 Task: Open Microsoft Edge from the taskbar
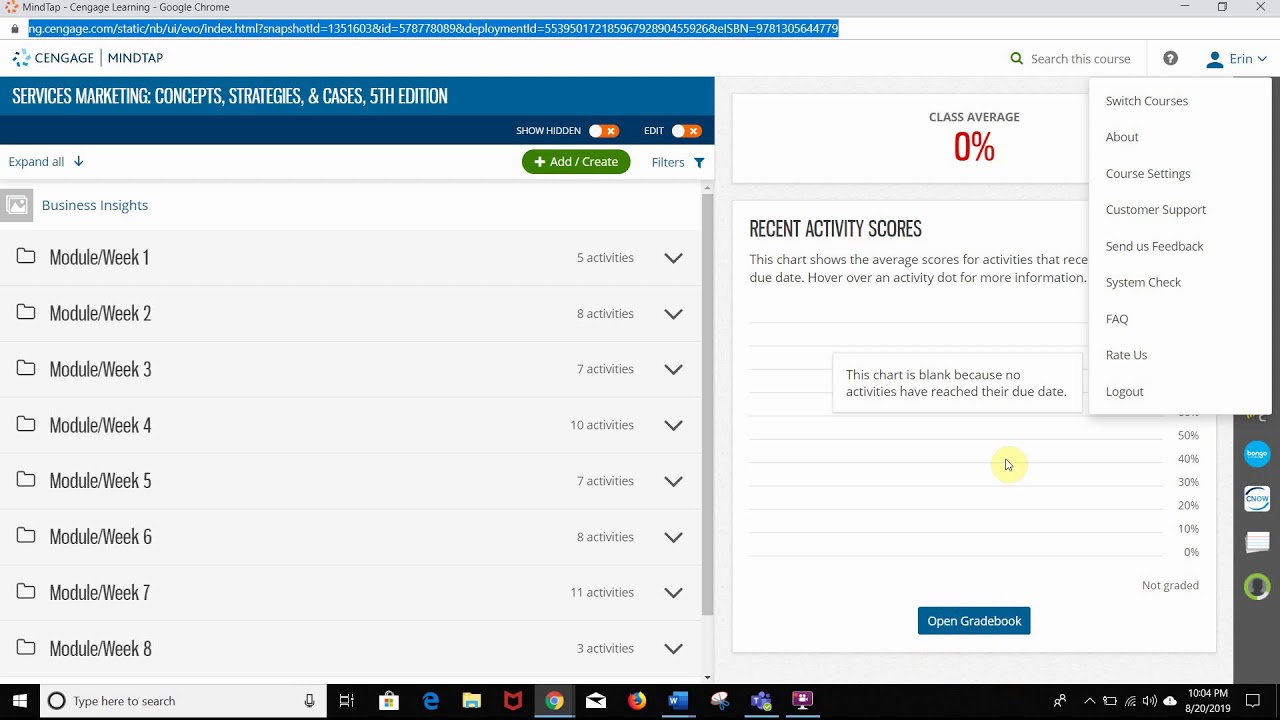pyautogui.click(x=431, y=701)
